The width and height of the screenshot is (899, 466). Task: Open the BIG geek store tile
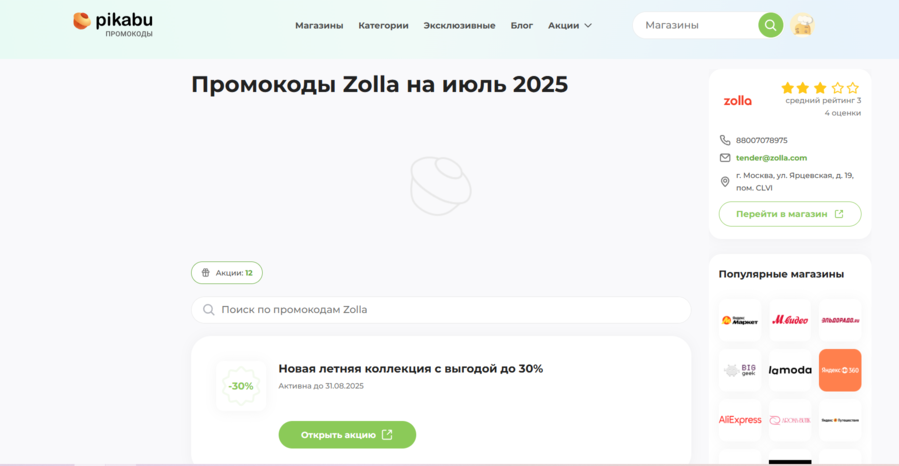pos(740,370)
